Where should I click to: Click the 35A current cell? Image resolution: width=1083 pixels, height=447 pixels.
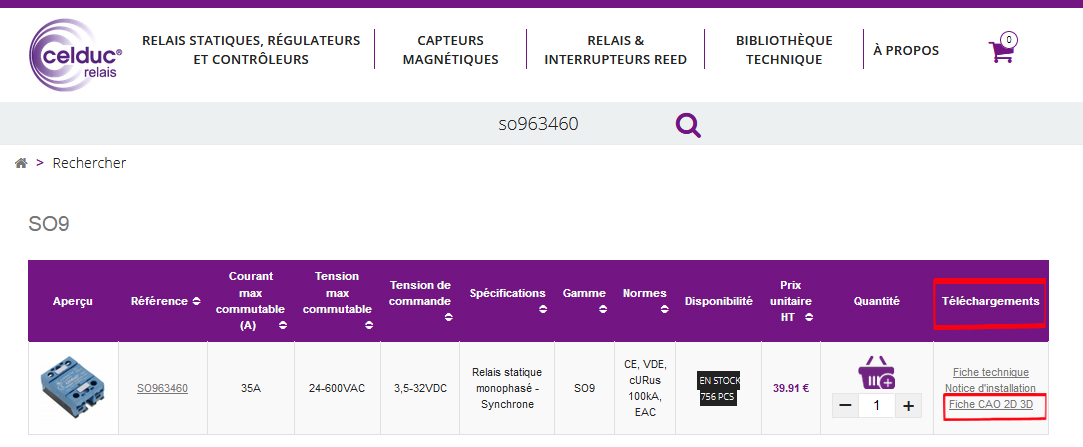coord(251,388)
